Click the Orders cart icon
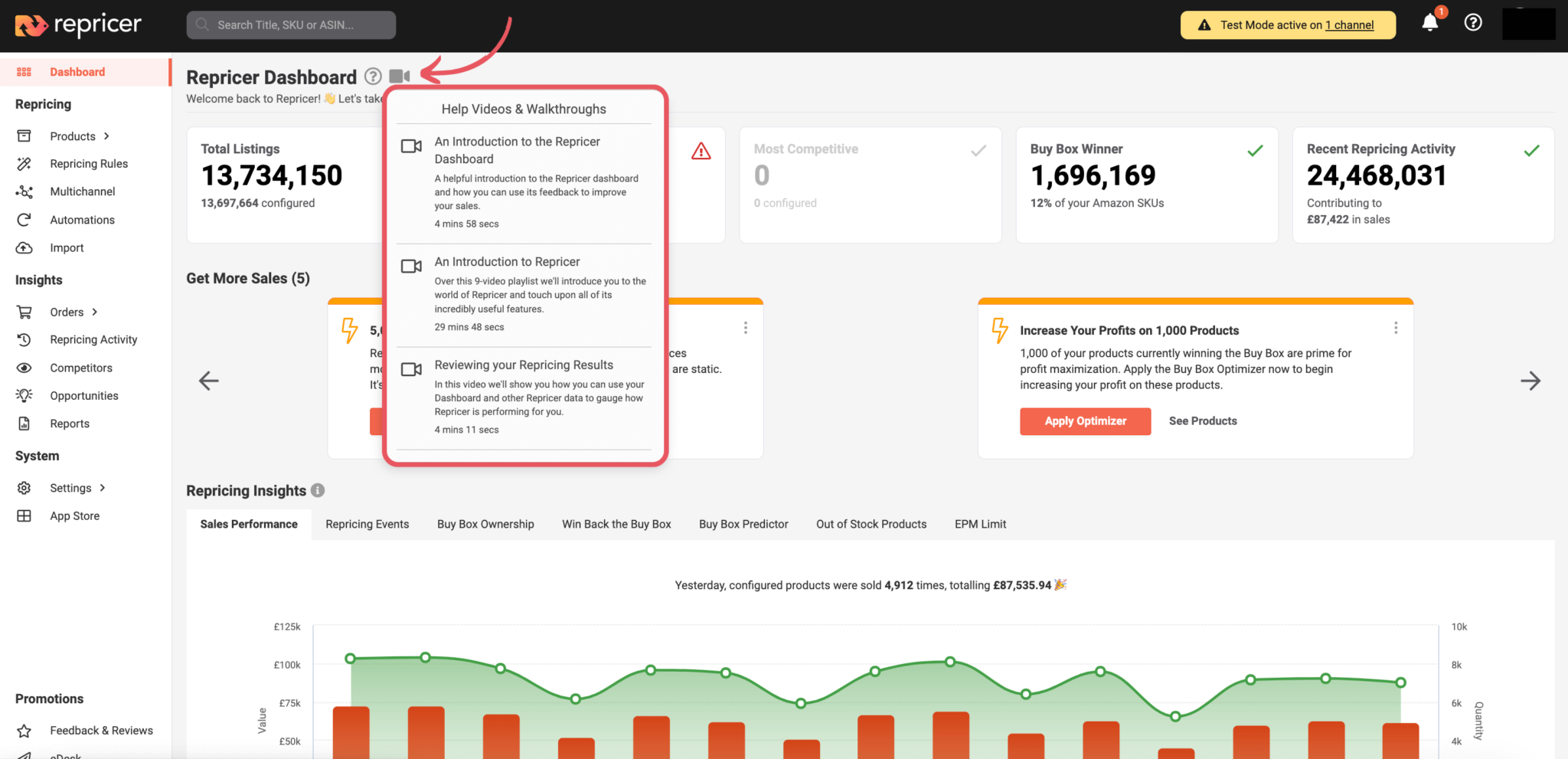Screen dimensions: 1568x759 tap(24, 312)
